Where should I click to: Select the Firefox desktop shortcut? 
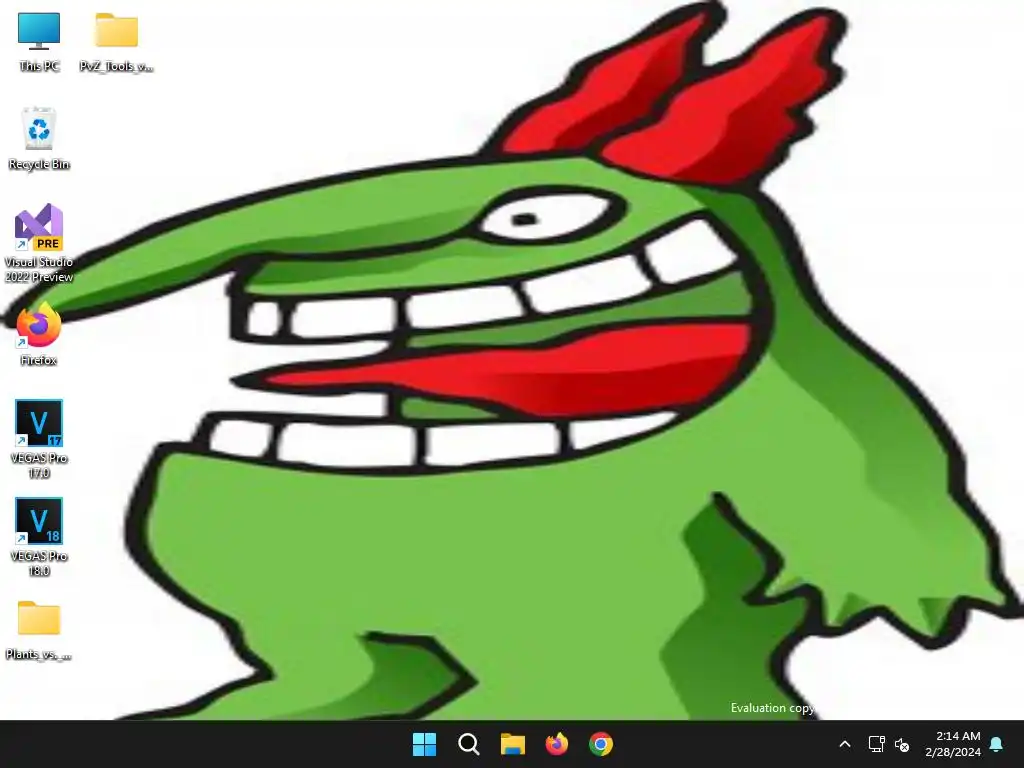coord(39,334)
